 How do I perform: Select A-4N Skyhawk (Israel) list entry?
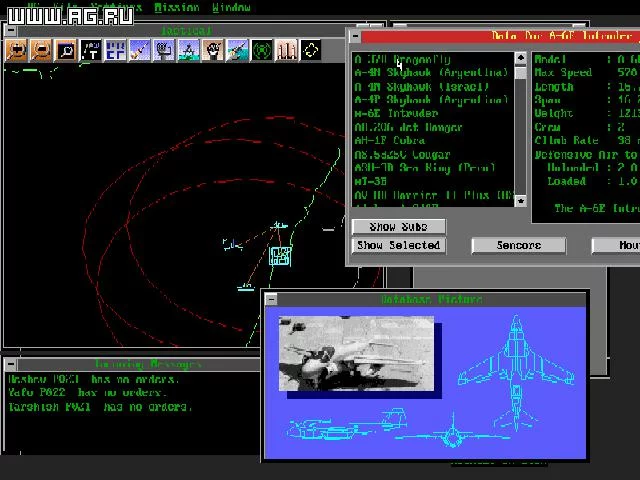(x=421, y=87)
